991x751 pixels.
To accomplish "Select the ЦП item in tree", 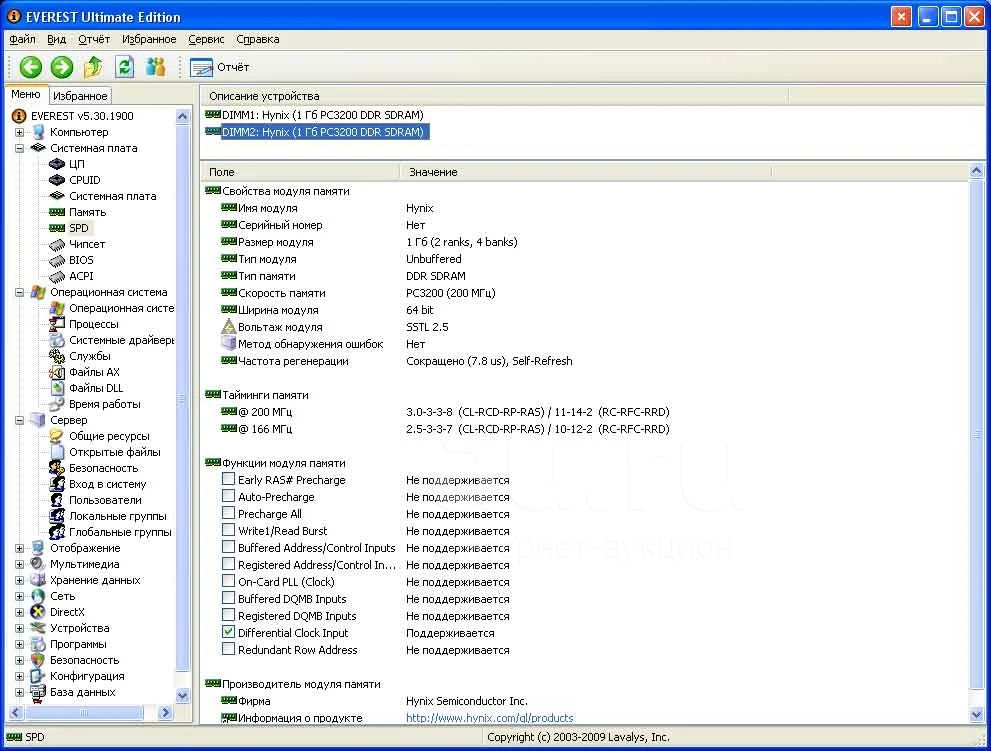I will point(76,164).
